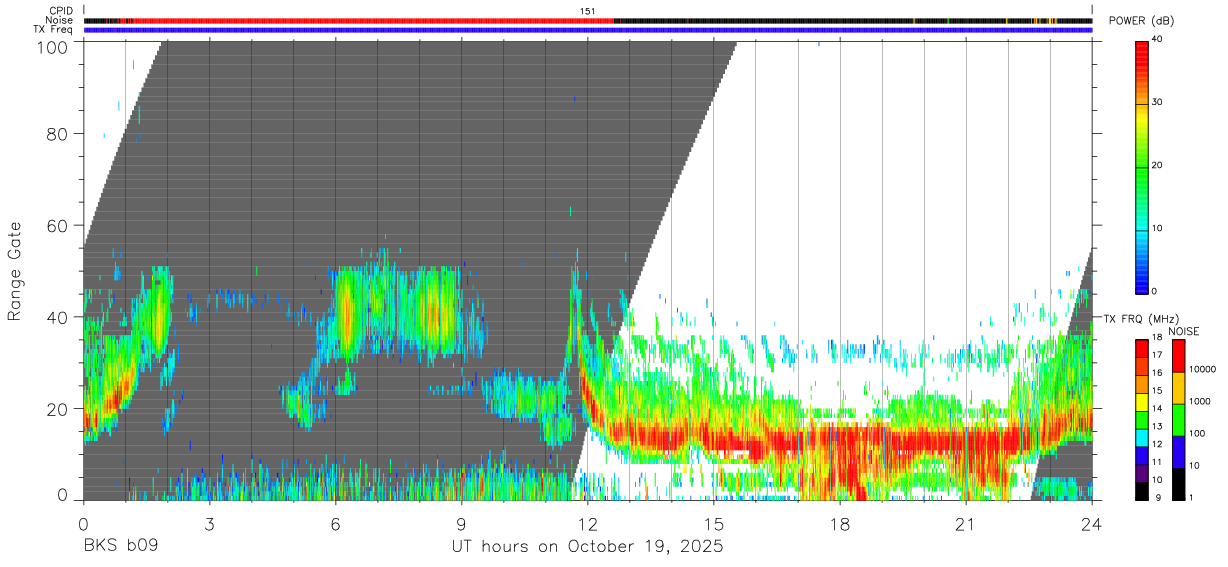Click the 12 hour tick label
The height and width of the screenshot is (567, 1228).
587,524
